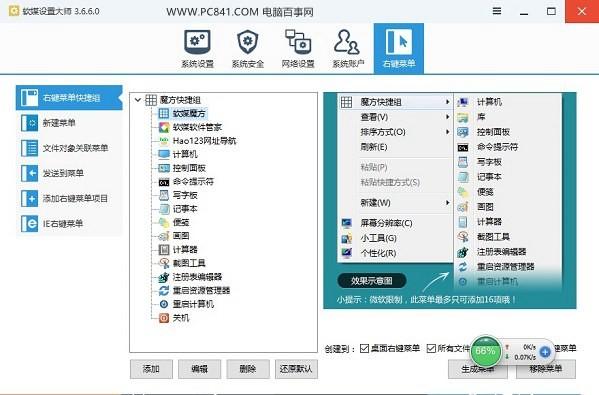The height and width of the screenshot is (395, 599).
Task: Toggle the 所有文件 checkbox
Action: coord(431,348)
